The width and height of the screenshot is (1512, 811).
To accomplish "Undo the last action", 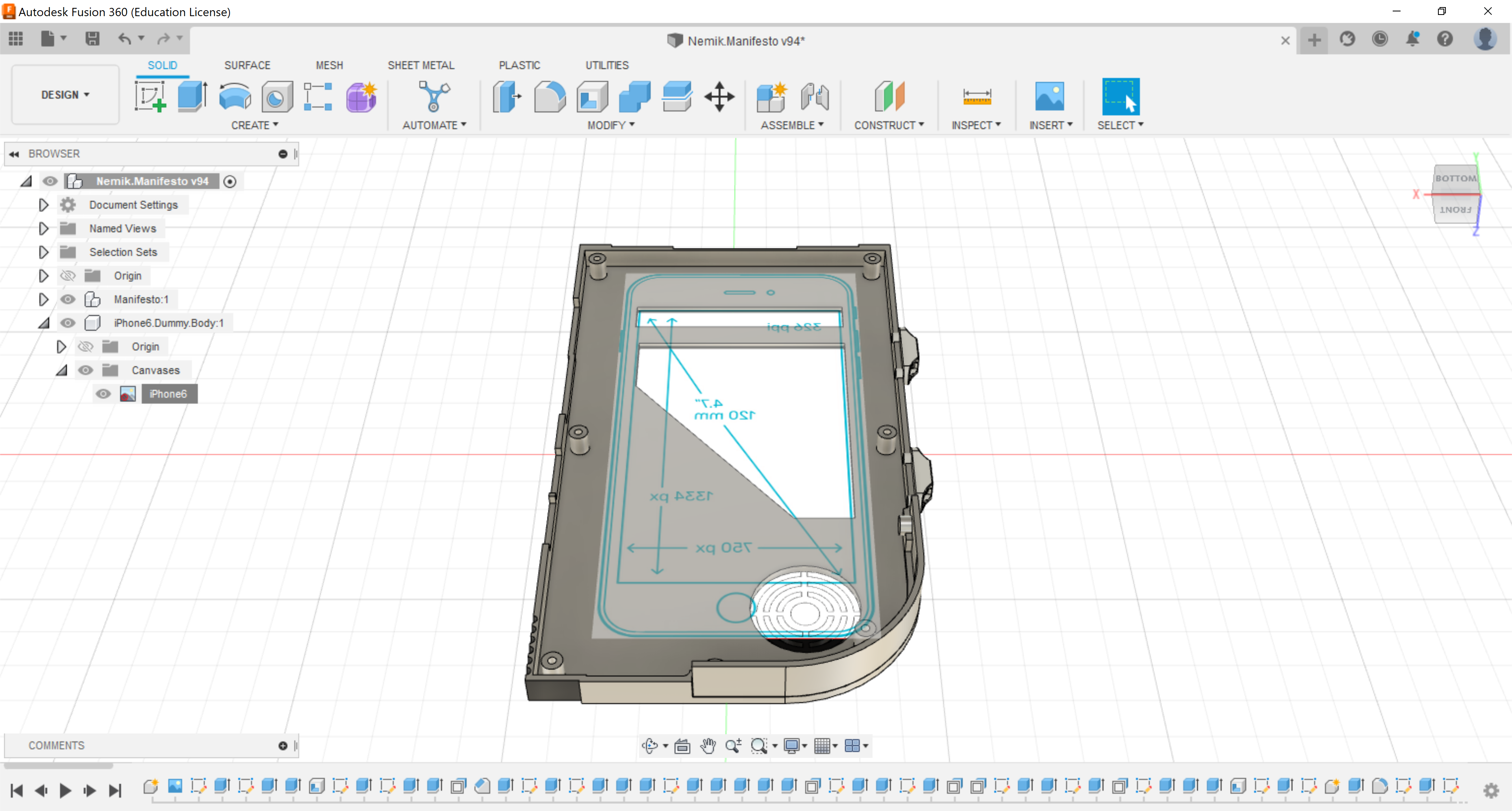I will coord(124,39).
